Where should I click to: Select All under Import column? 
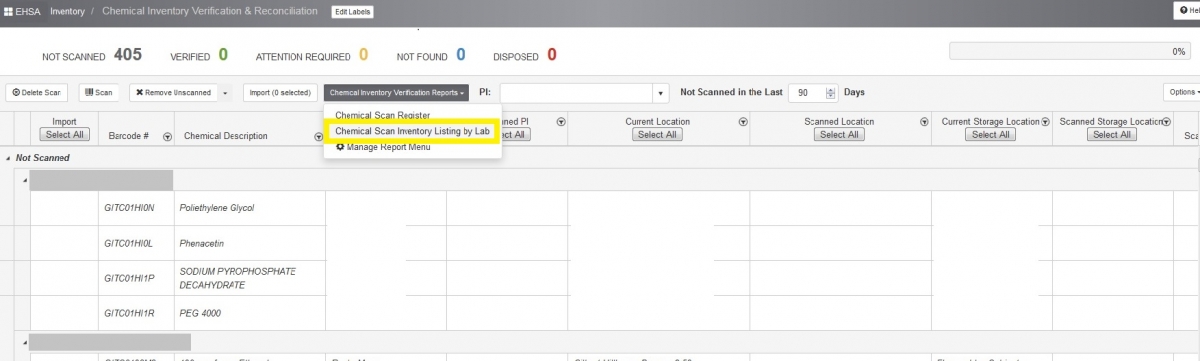tap(64, 135)
